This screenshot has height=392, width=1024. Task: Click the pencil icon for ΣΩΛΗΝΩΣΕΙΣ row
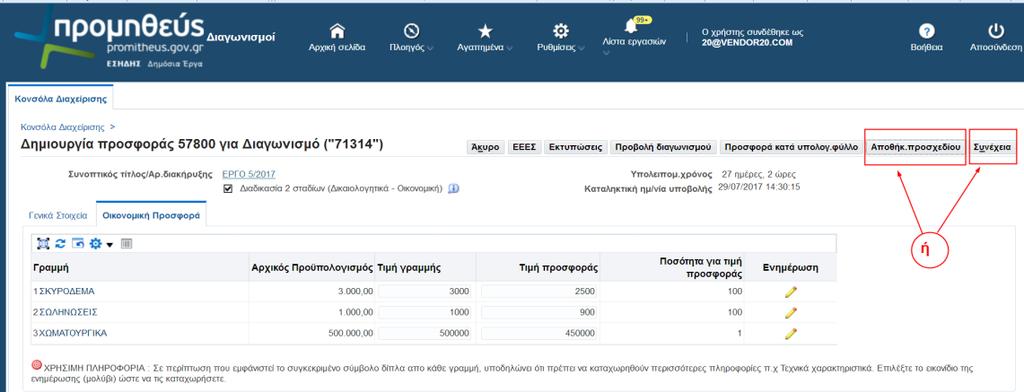pyautogui.click(x=790, y=312)
